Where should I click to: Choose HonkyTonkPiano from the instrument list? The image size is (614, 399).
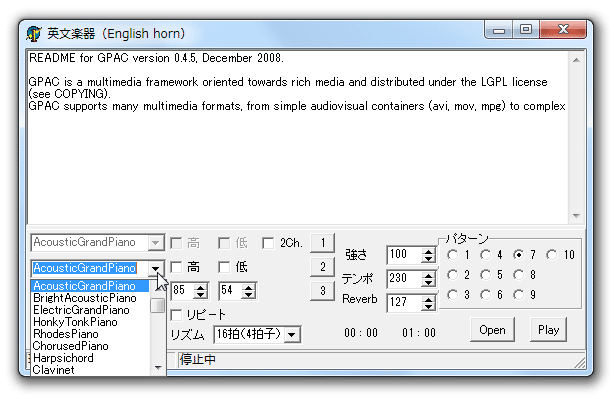90,322
